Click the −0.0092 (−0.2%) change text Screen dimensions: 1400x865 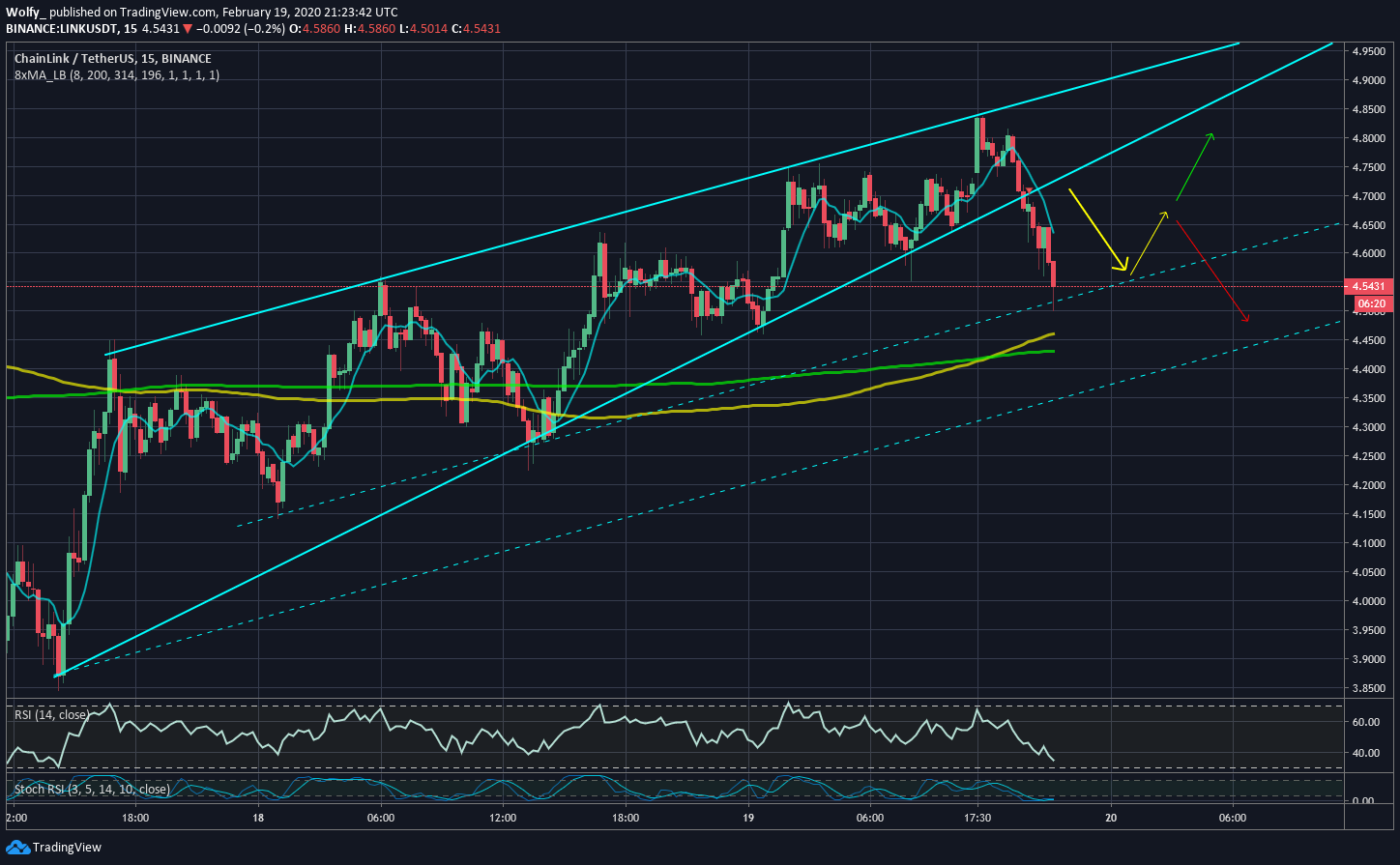[241, 29]
